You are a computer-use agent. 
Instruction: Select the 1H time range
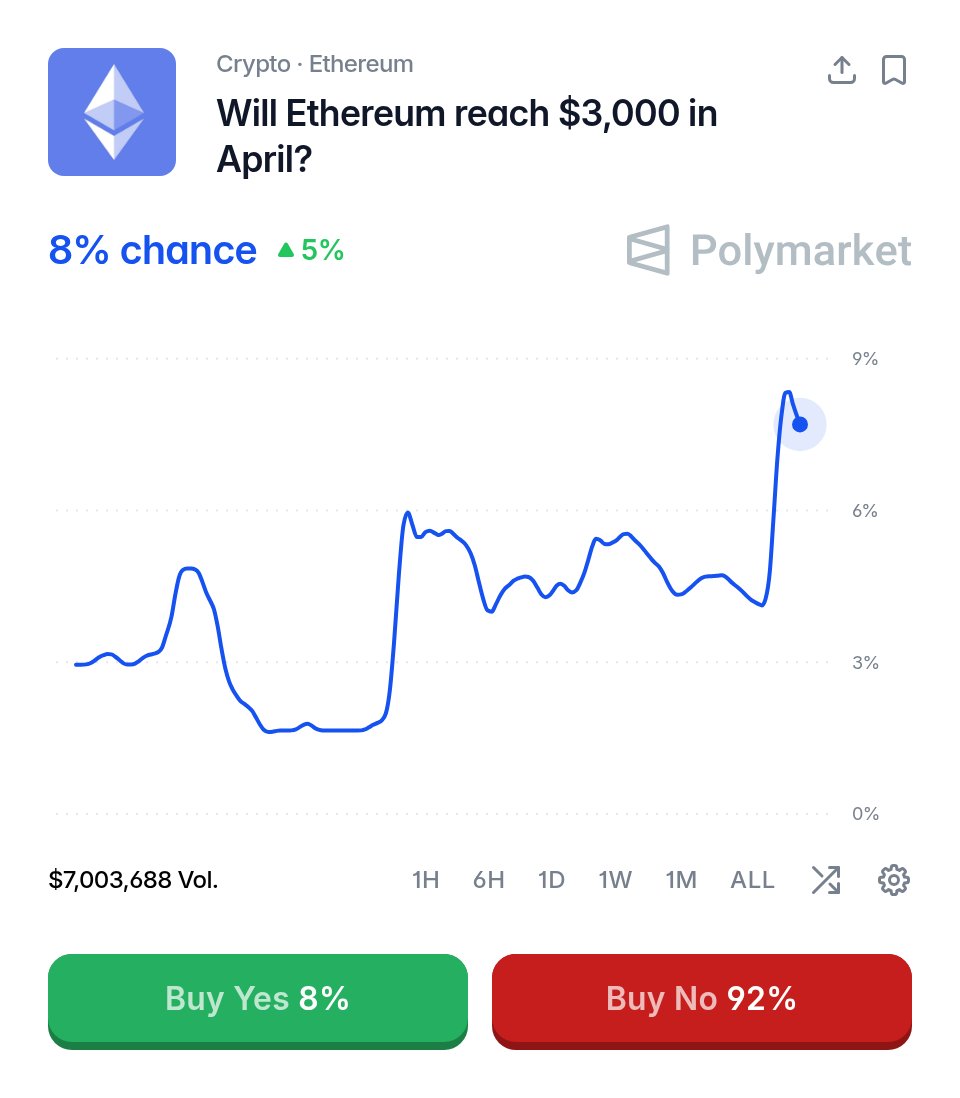[425, 880]
